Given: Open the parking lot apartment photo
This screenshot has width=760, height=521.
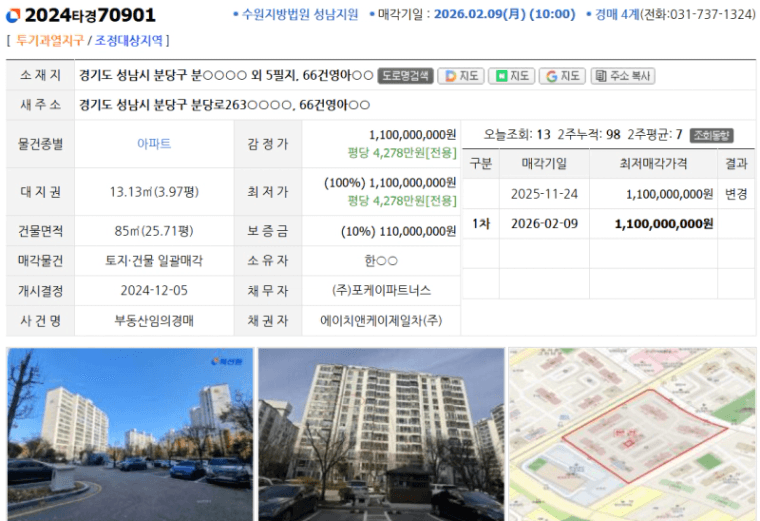Looking at the screenshot, I should pos(130,434).
